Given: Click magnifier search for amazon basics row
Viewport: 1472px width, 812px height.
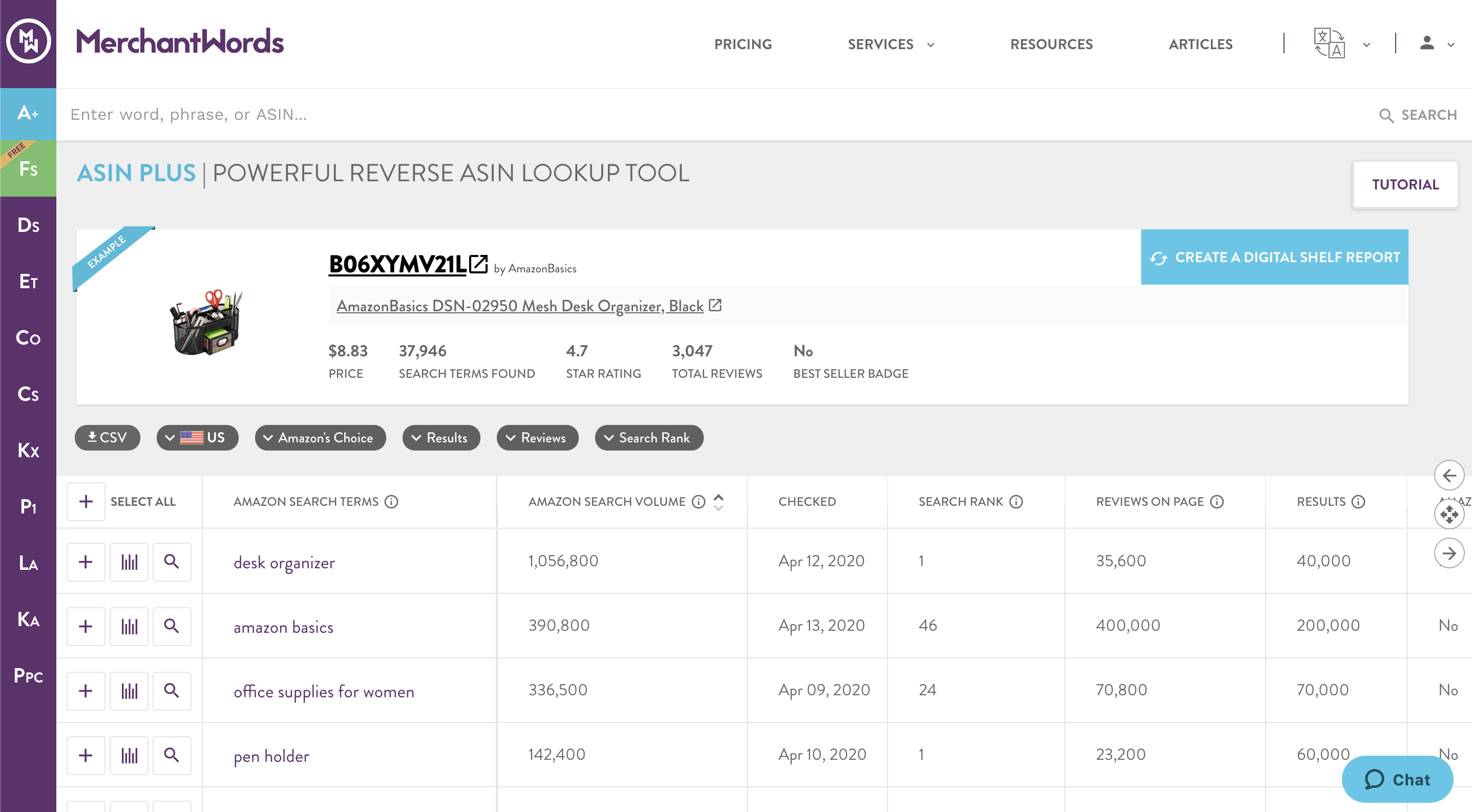Looking at the screenshot, I should pyautogui.click(x=172, y=627).
